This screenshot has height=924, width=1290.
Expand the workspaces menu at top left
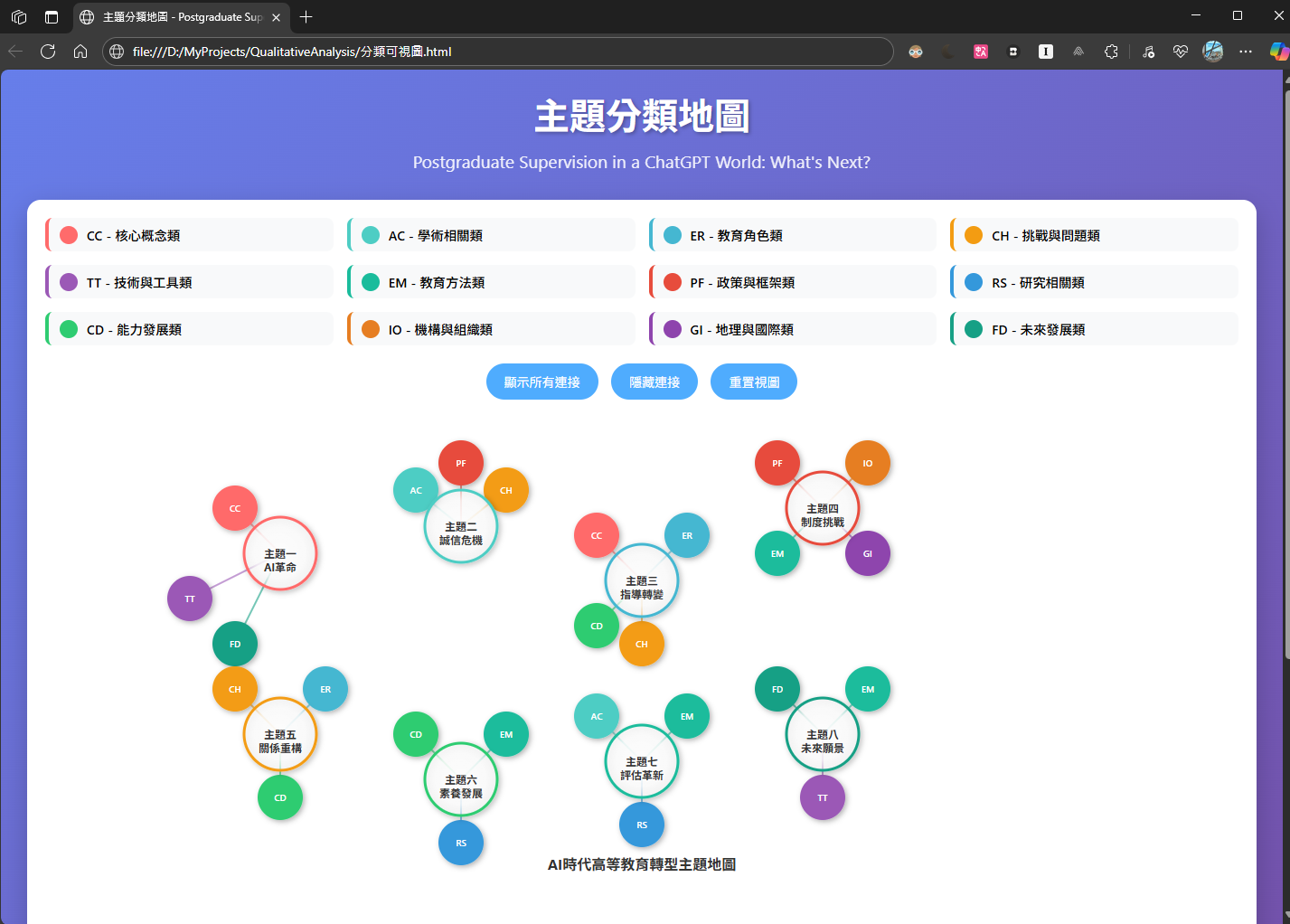click(x=19, y=16)
